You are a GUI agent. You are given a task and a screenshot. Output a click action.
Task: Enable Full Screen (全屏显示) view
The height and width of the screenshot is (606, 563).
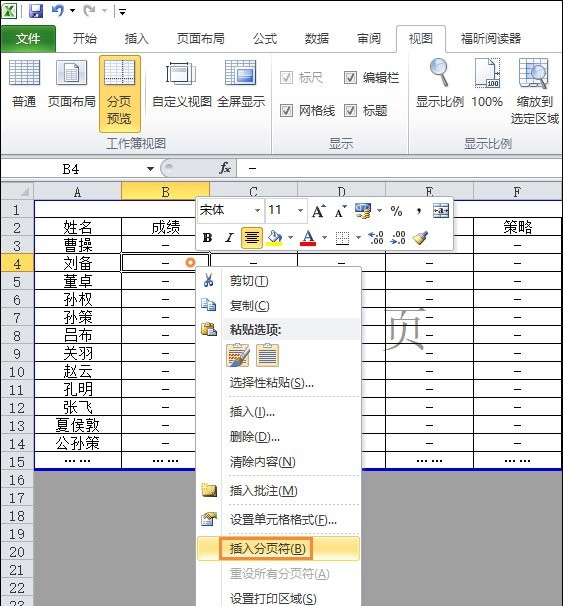pos(241,84)
